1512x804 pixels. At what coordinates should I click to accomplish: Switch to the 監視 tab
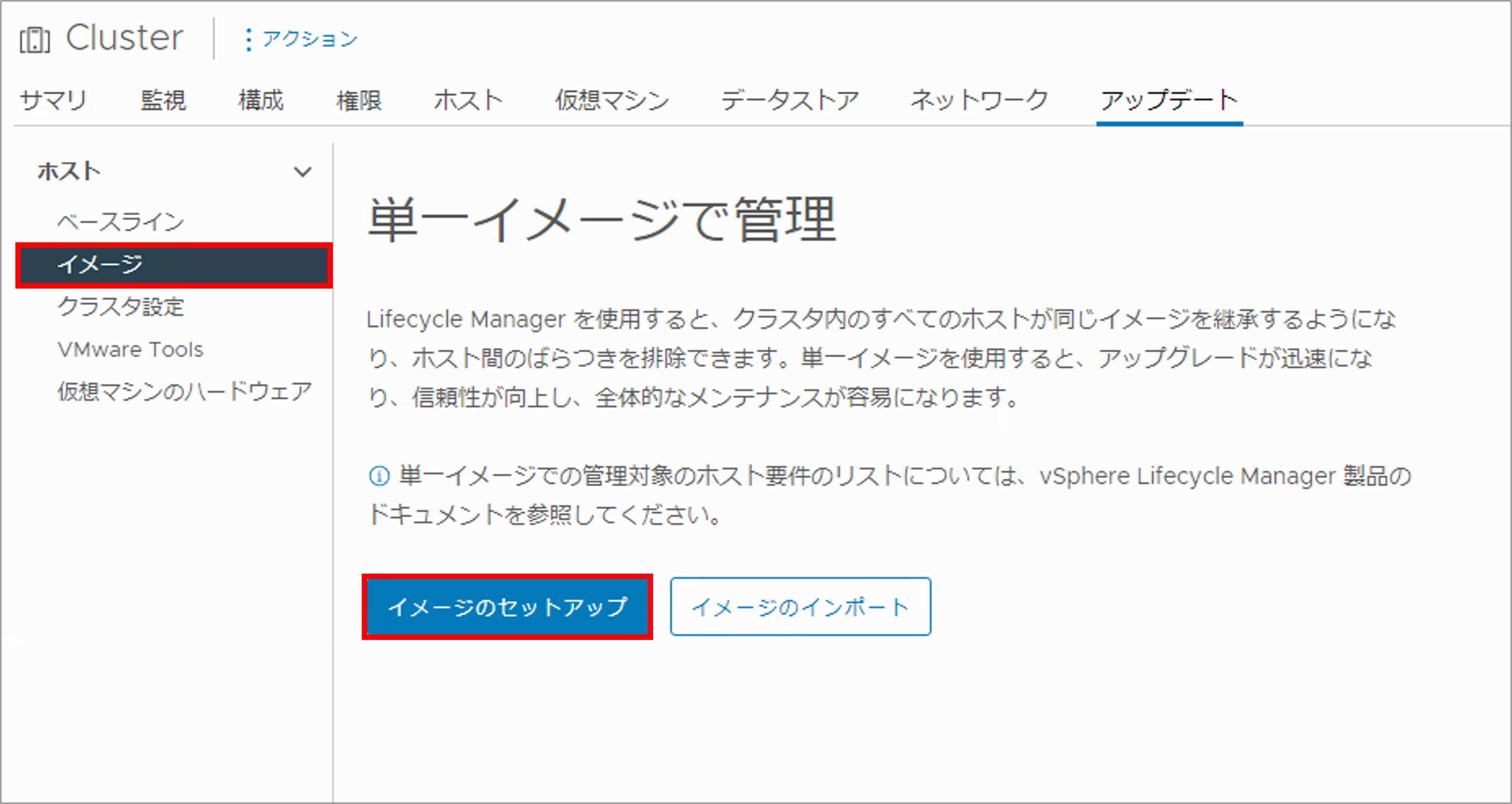[x=163, y=100]
